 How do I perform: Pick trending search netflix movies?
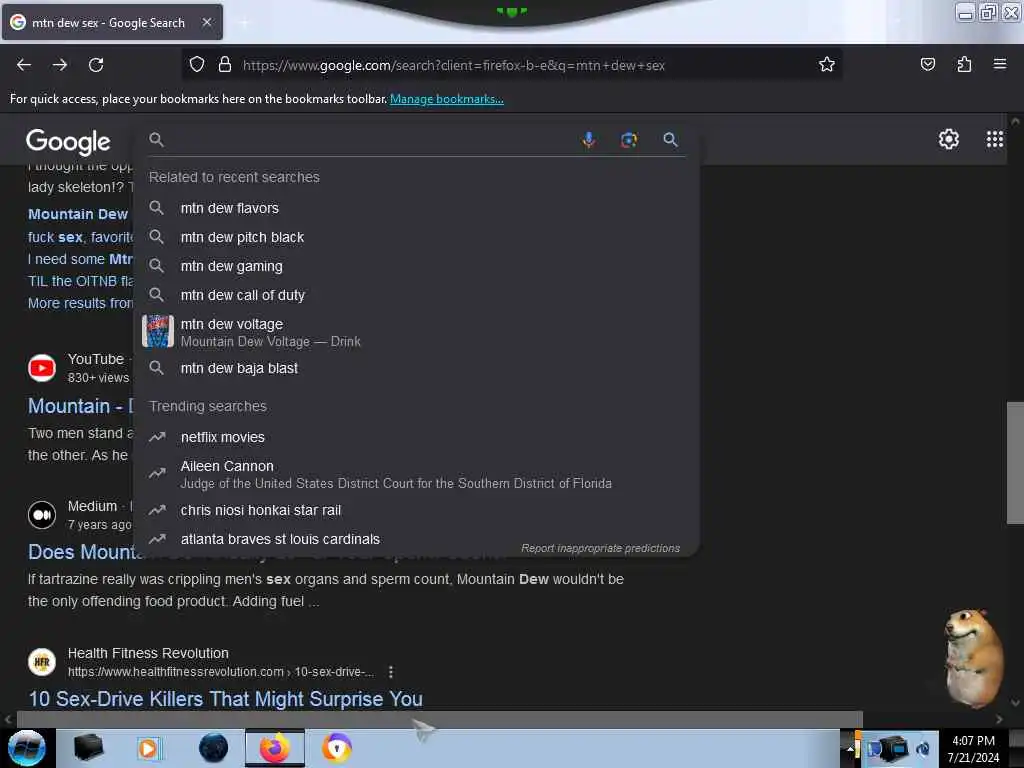pos(417,438)
